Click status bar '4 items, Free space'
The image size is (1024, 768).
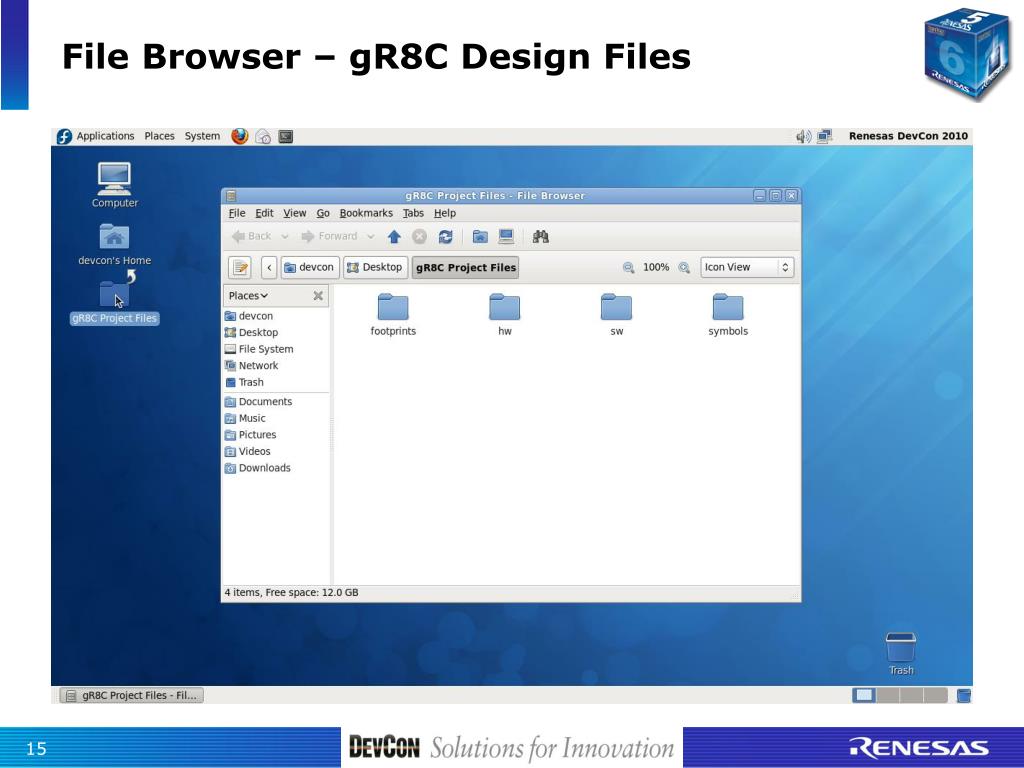click(291, 593)
